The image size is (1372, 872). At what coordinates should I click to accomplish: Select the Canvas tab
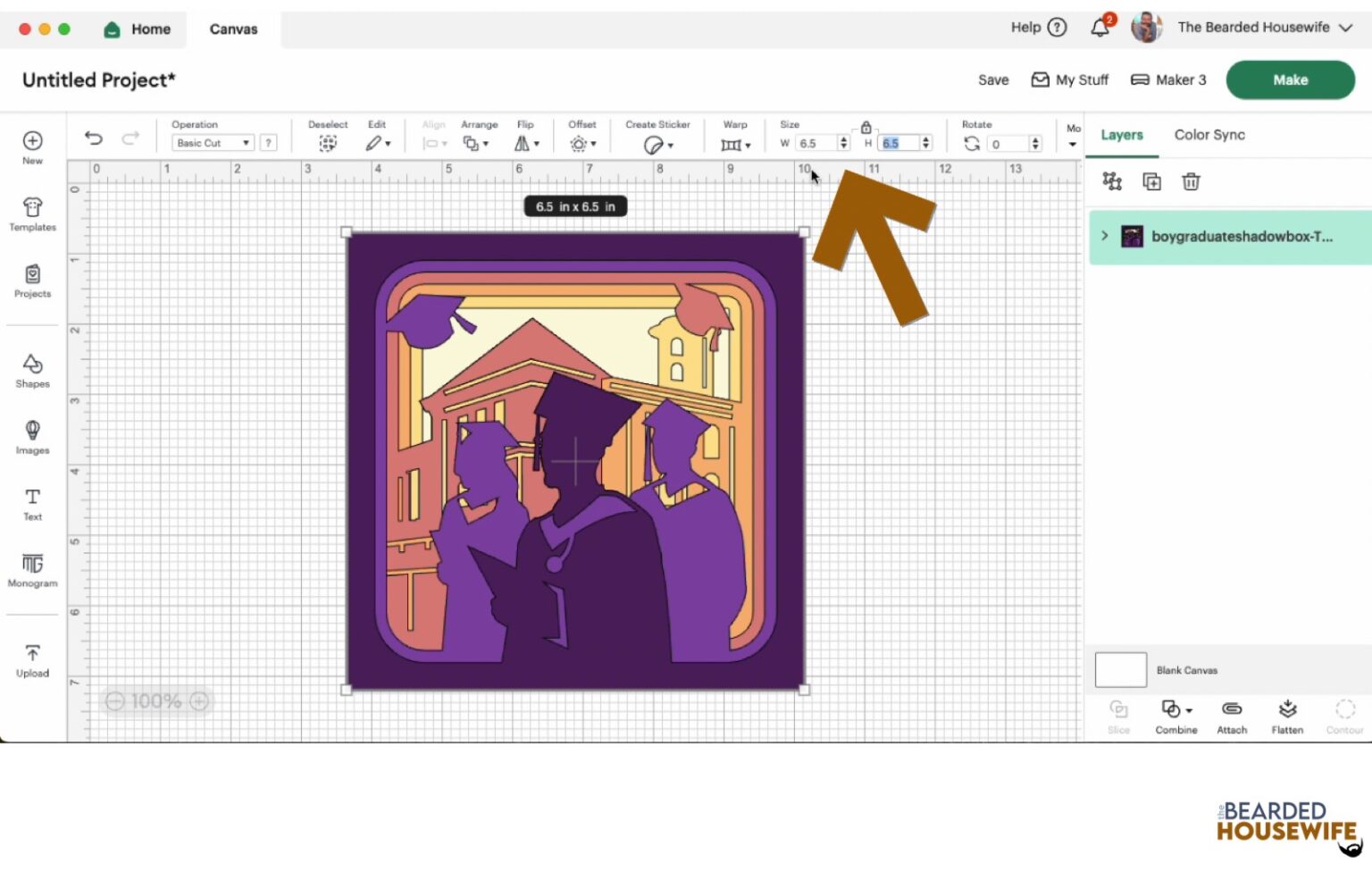coord(232,29)
